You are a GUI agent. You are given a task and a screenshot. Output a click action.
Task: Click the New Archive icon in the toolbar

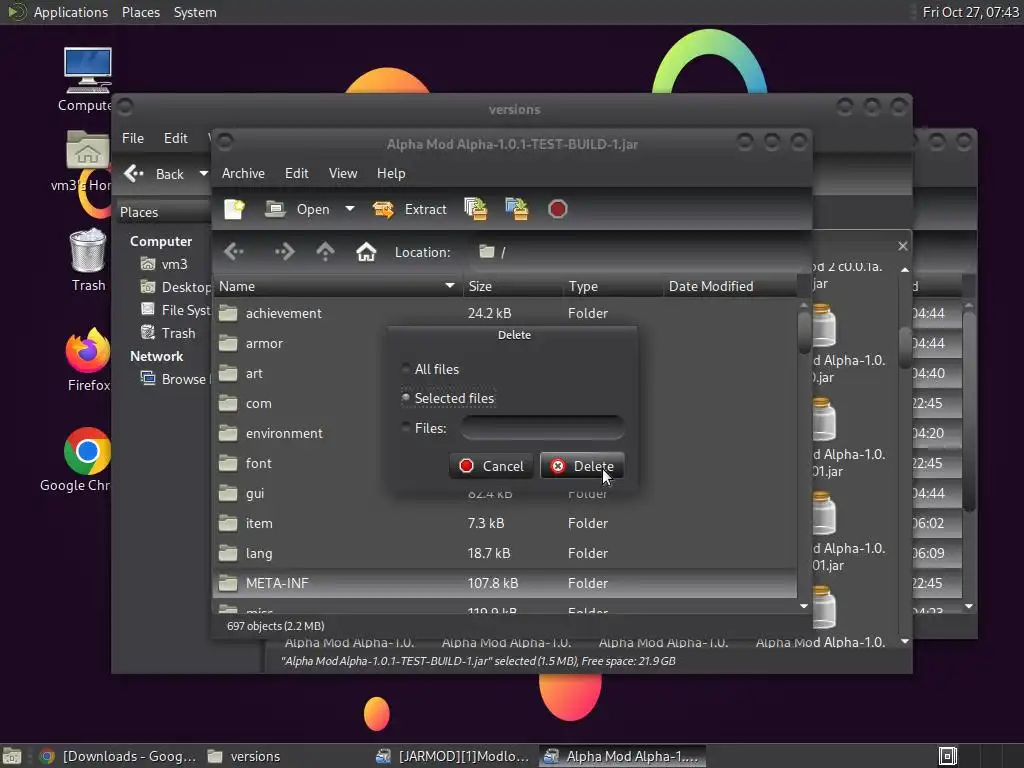[234, 209]
